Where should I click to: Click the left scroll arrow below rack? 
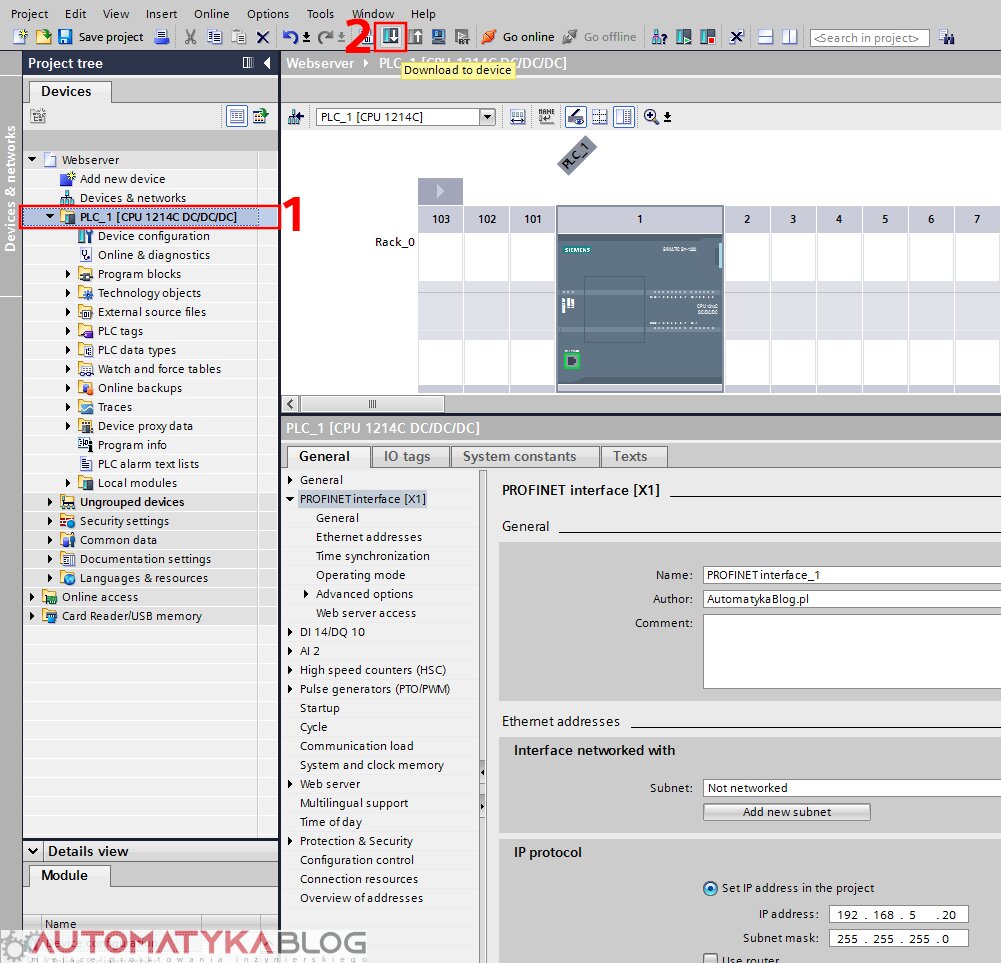tap(290, 404)
